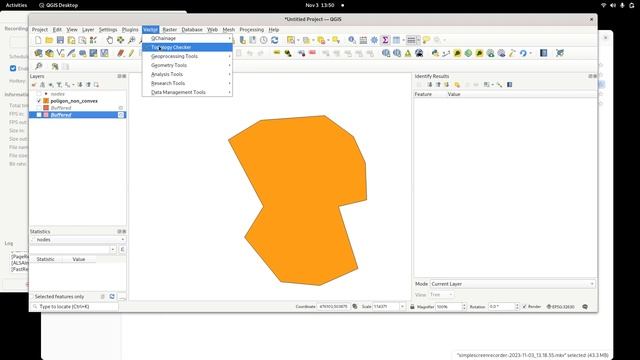The image size is (640, 360).
Task: Open the Attribute Table icon
Action: tap(396, 40)
